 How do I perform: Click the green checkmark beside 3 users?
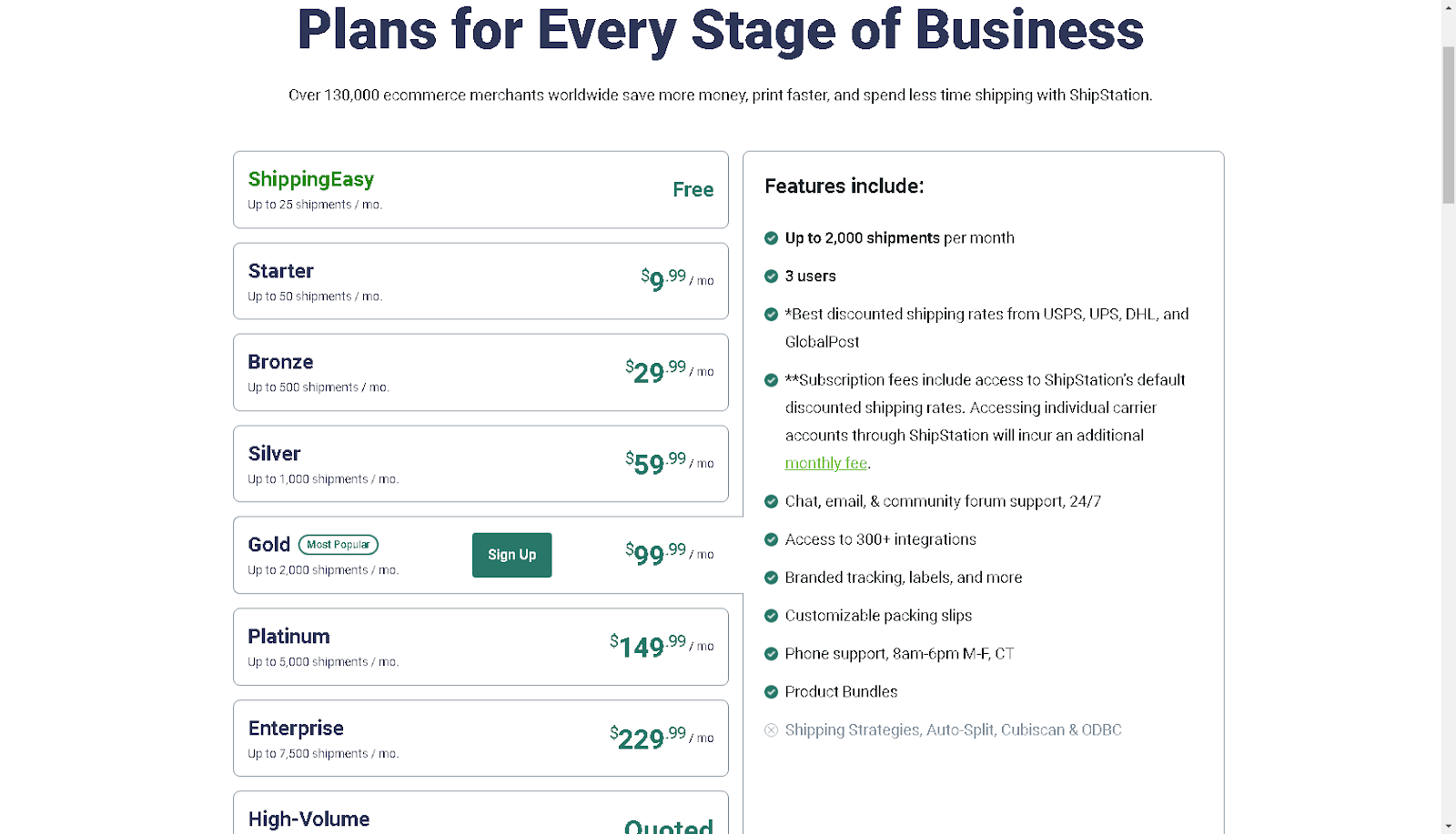(771, 276)
